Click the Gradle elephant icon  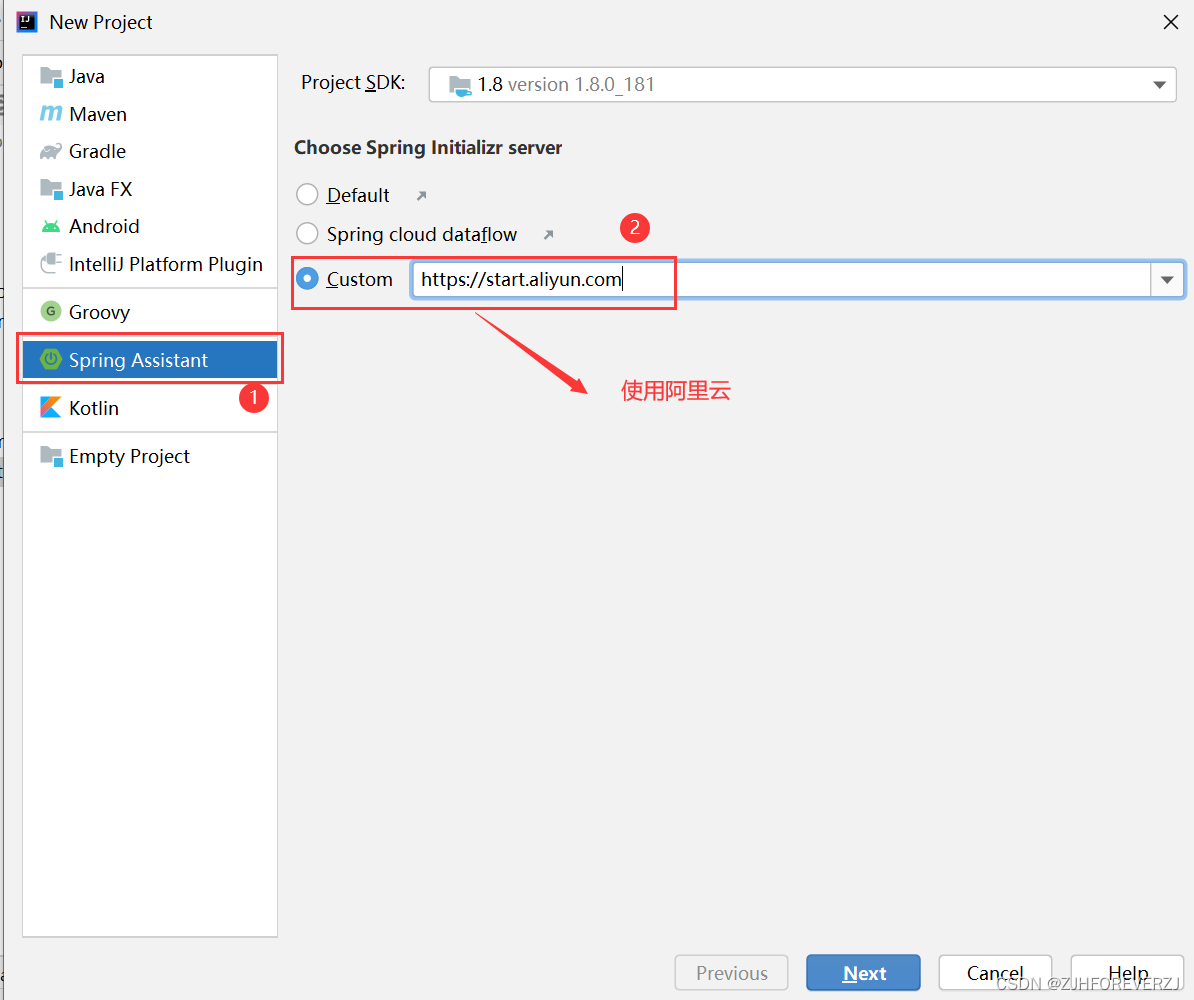click(x=51, y=151)
